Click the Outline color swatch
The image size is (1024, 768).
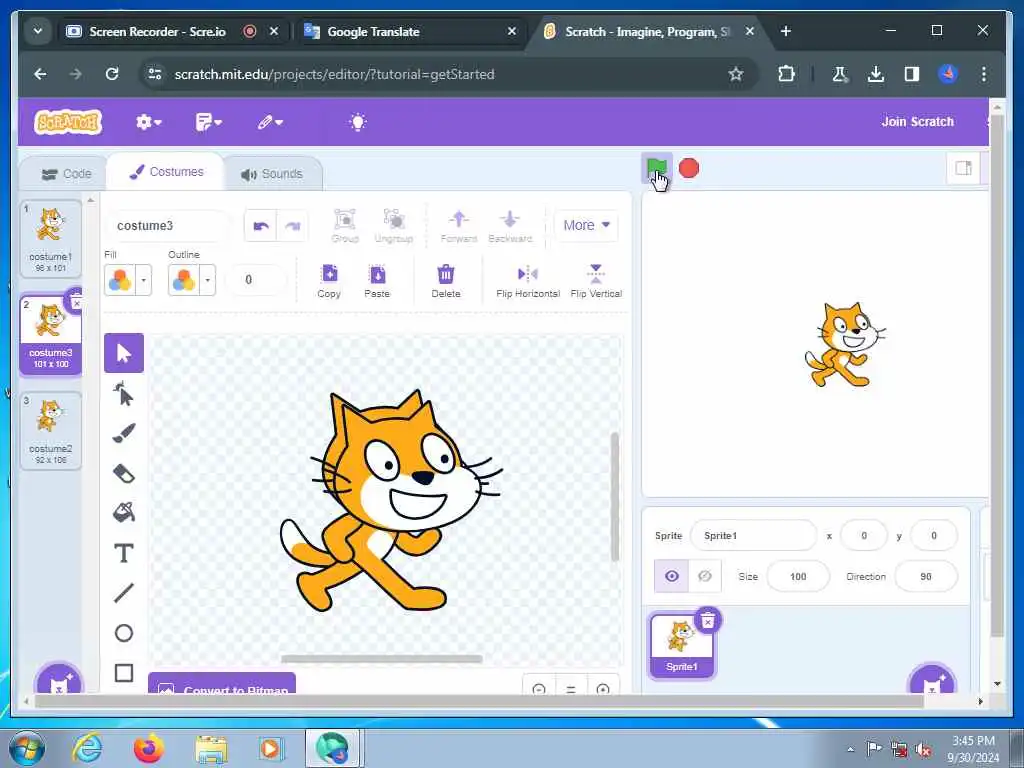click(x=184, y=280)
